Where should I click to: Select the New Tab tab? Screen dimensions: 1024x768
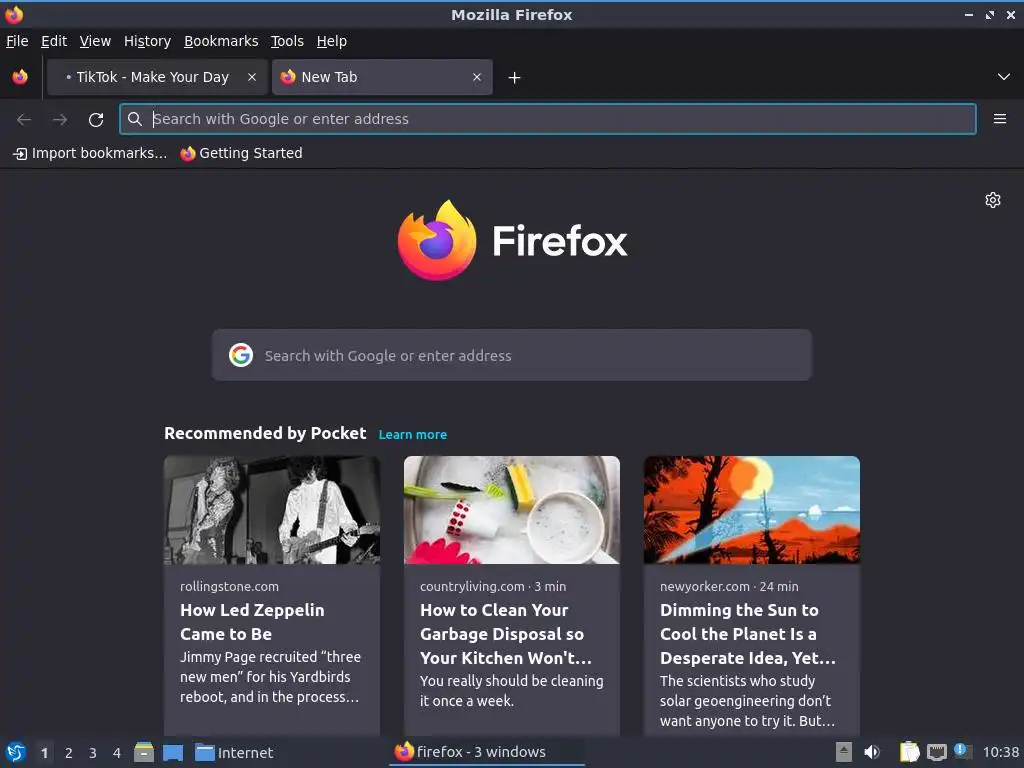point(382,77)
